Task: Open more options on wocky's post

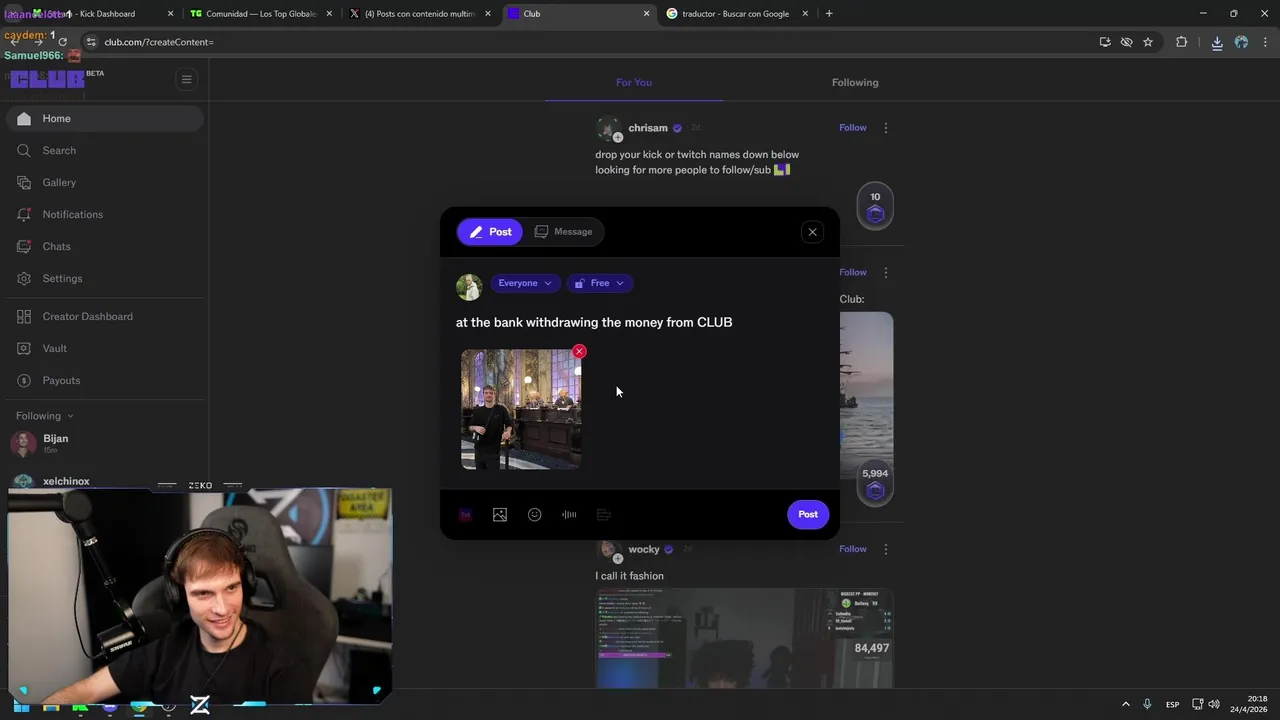Action: pos(886,549)
